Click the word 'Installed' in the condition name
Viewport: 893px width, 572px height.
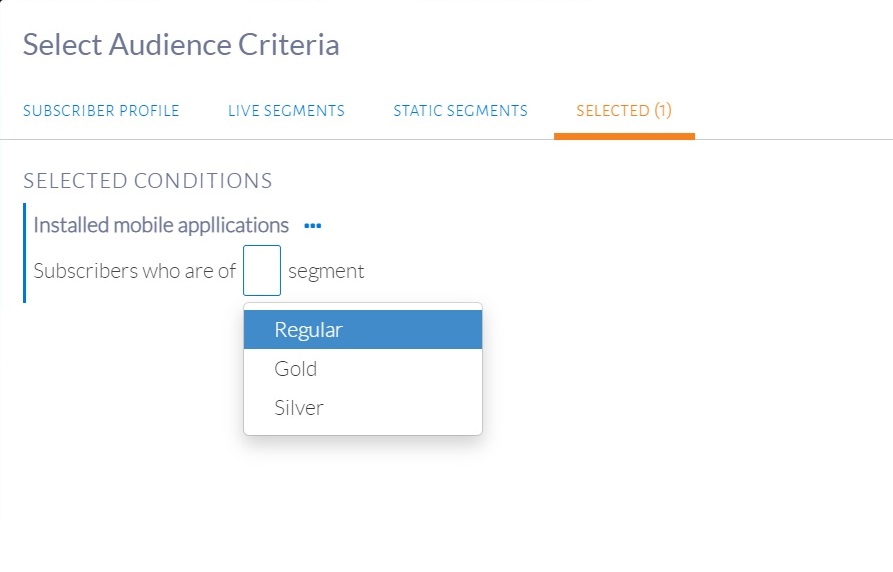click(70, 225)
